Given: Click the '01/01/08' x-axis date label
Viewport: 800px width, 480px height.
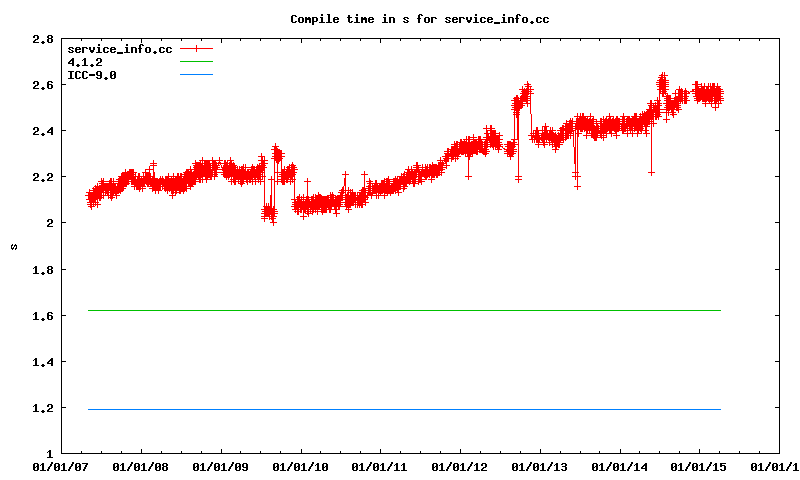Looking at the screenshot, I should pyautogui.click(x=140, y=466).
